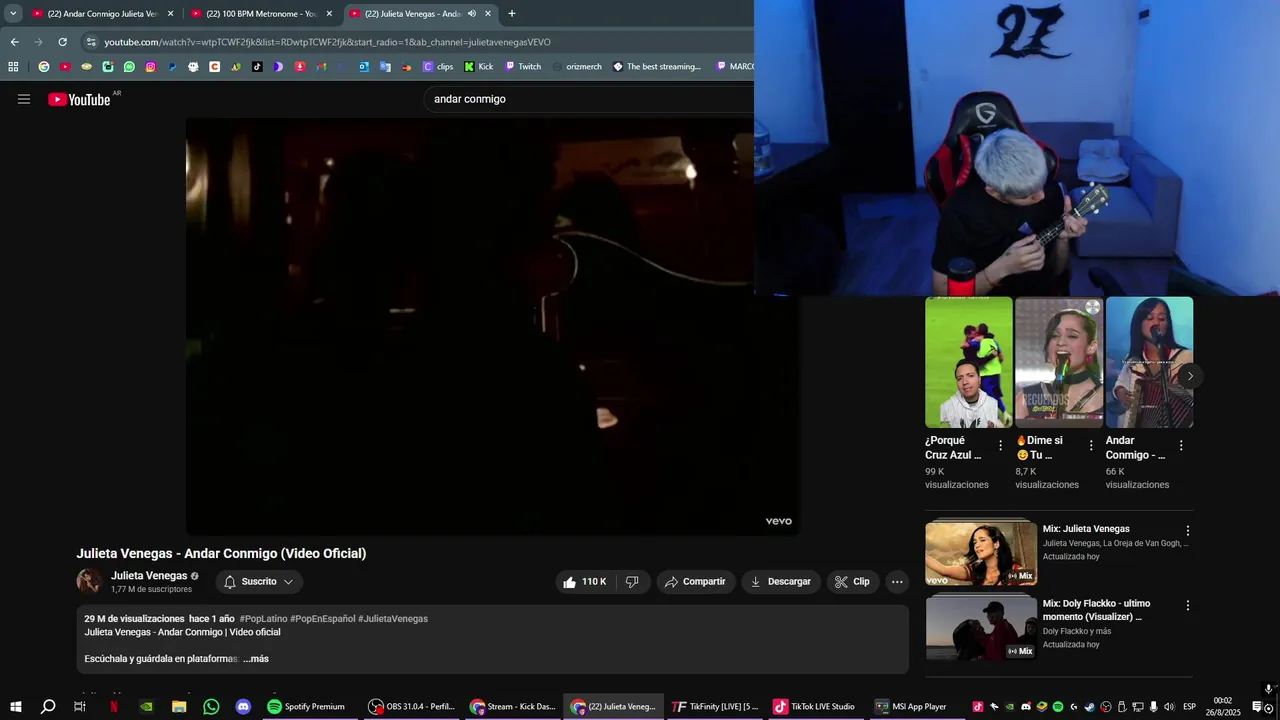Switch to TikFinity [LIVE] window
The image size is (1280, 720).
[715, 707]
